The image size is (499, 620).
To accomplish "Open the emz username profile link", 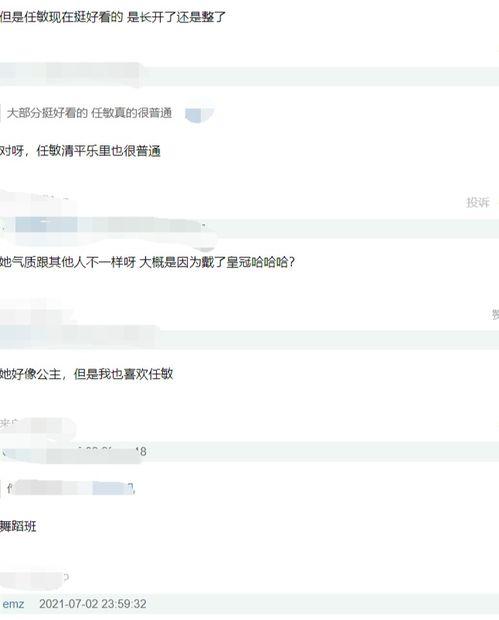I will click(x=13, y=604).
